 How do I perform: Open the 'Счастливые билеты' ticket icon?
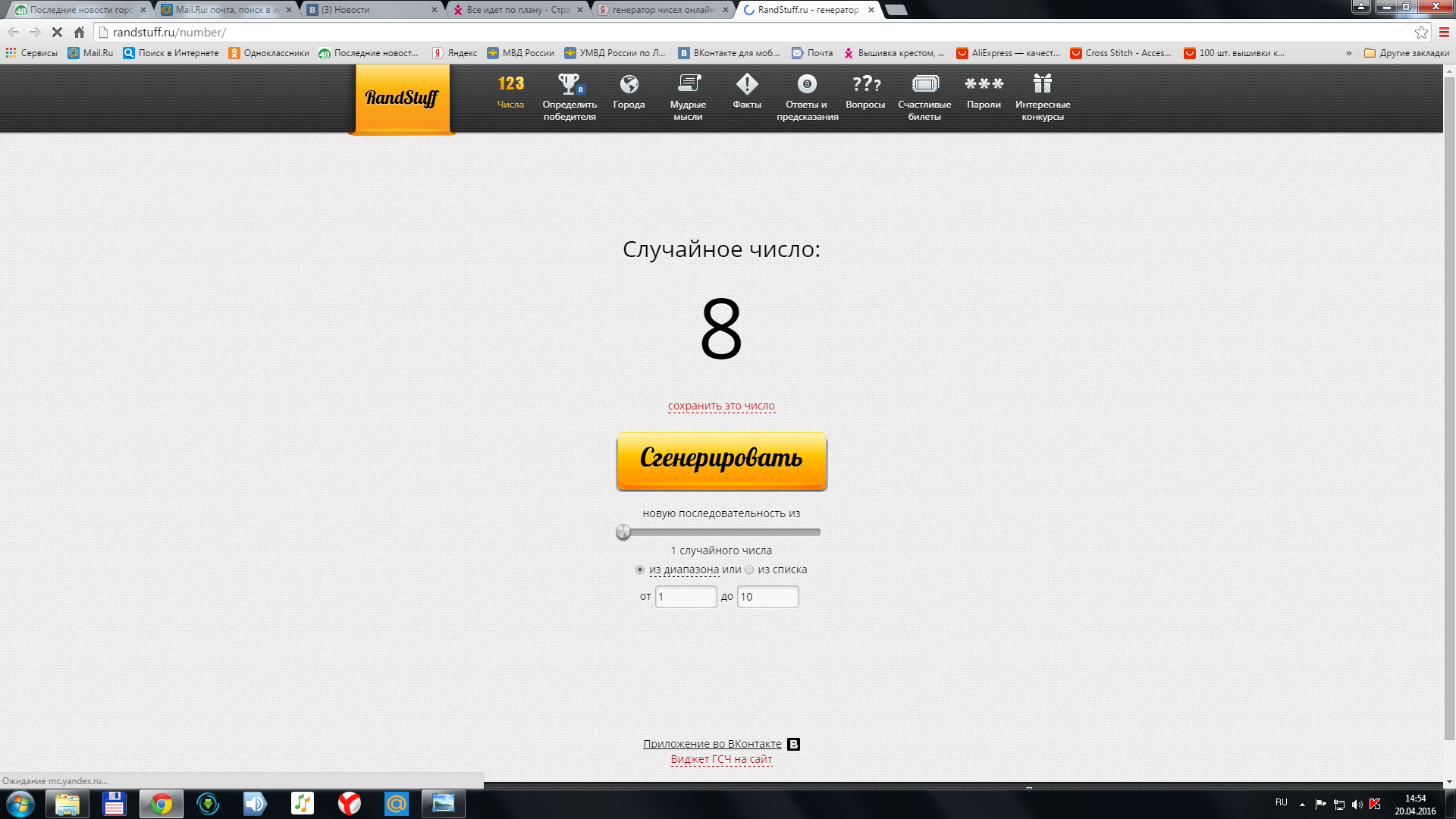pyautogui.click(x=925, y=84)
